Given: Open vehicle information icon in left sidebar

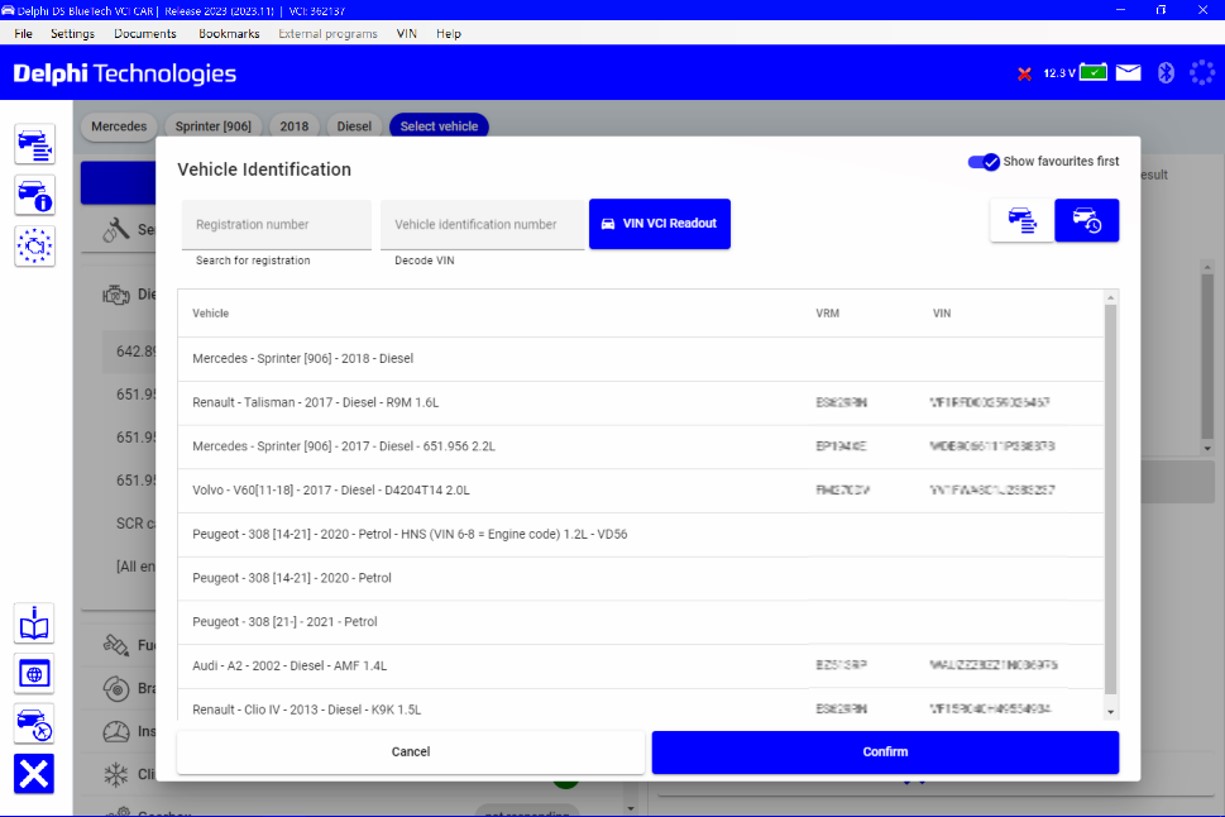Looking at the screenshot, I should click(x=35, y=195).
